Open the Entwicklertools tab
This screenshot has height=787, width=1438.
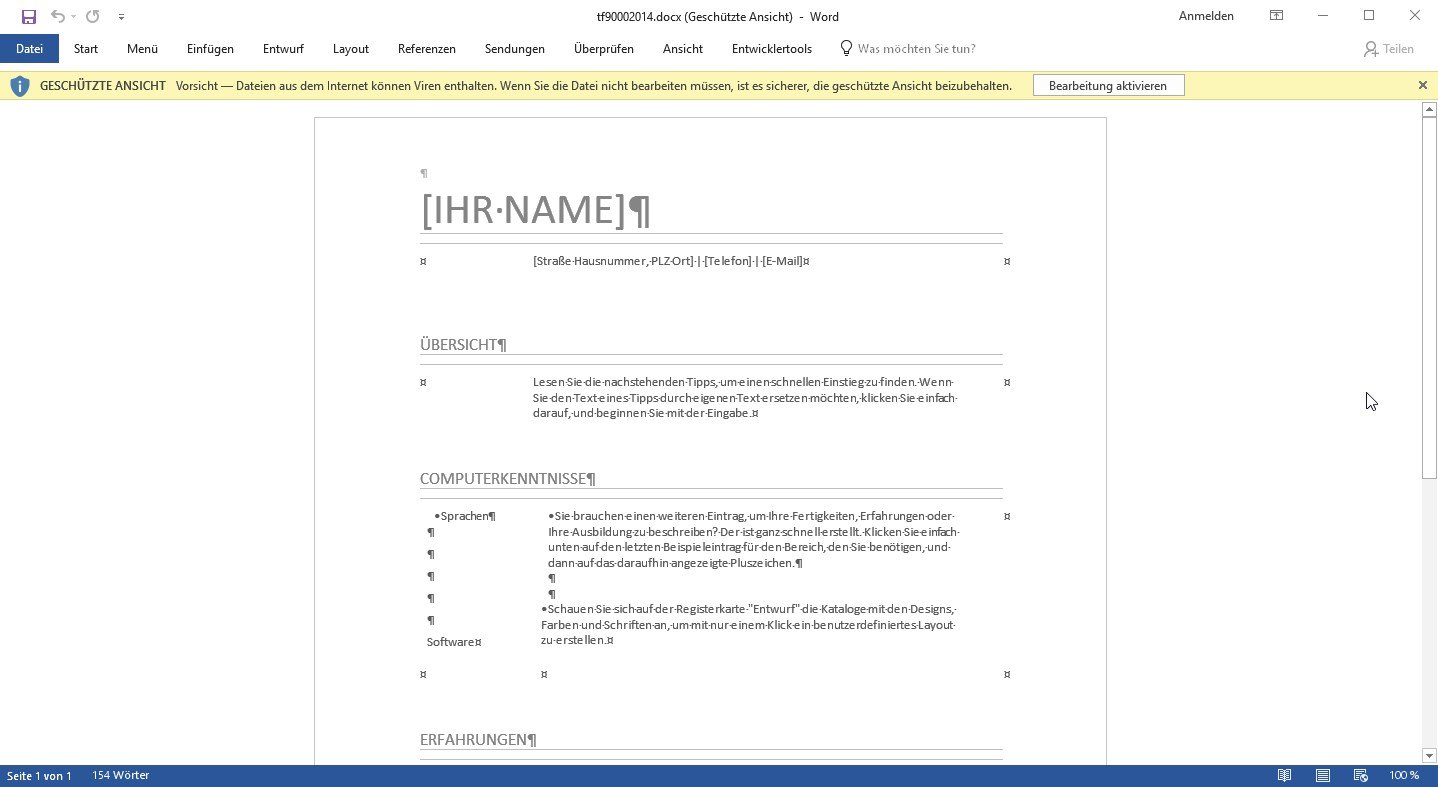pos(772,48)
